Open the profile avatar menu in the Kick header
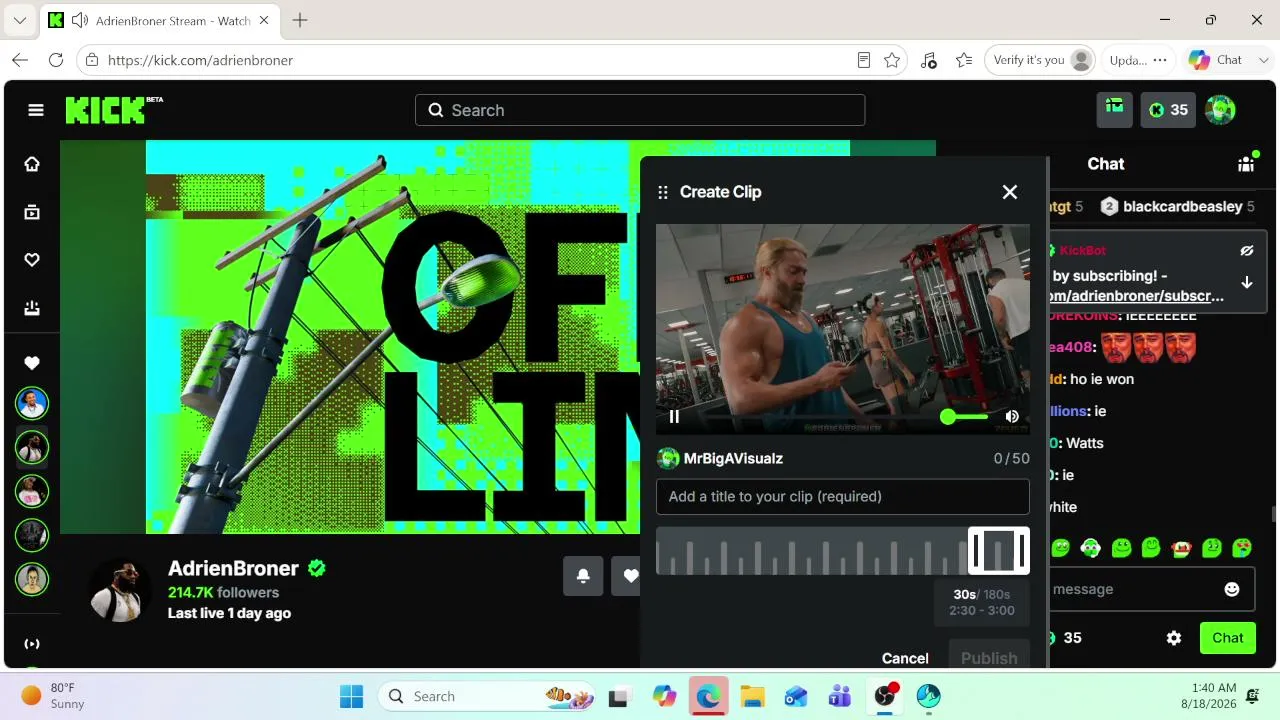 pyautogui.click(x=1220, y=110)
